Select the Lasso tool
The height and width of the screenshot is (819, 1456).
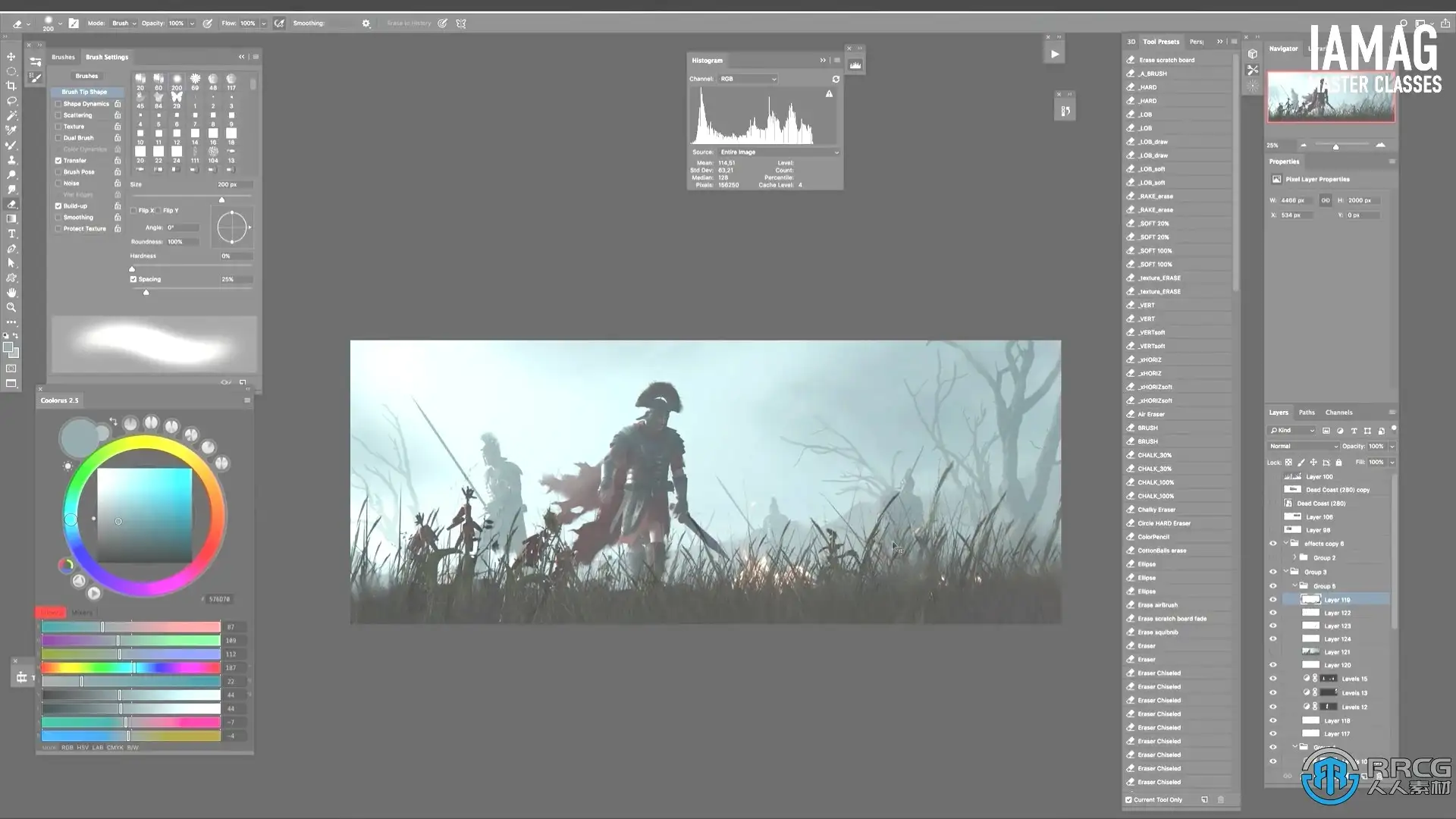tap(11, 101)
